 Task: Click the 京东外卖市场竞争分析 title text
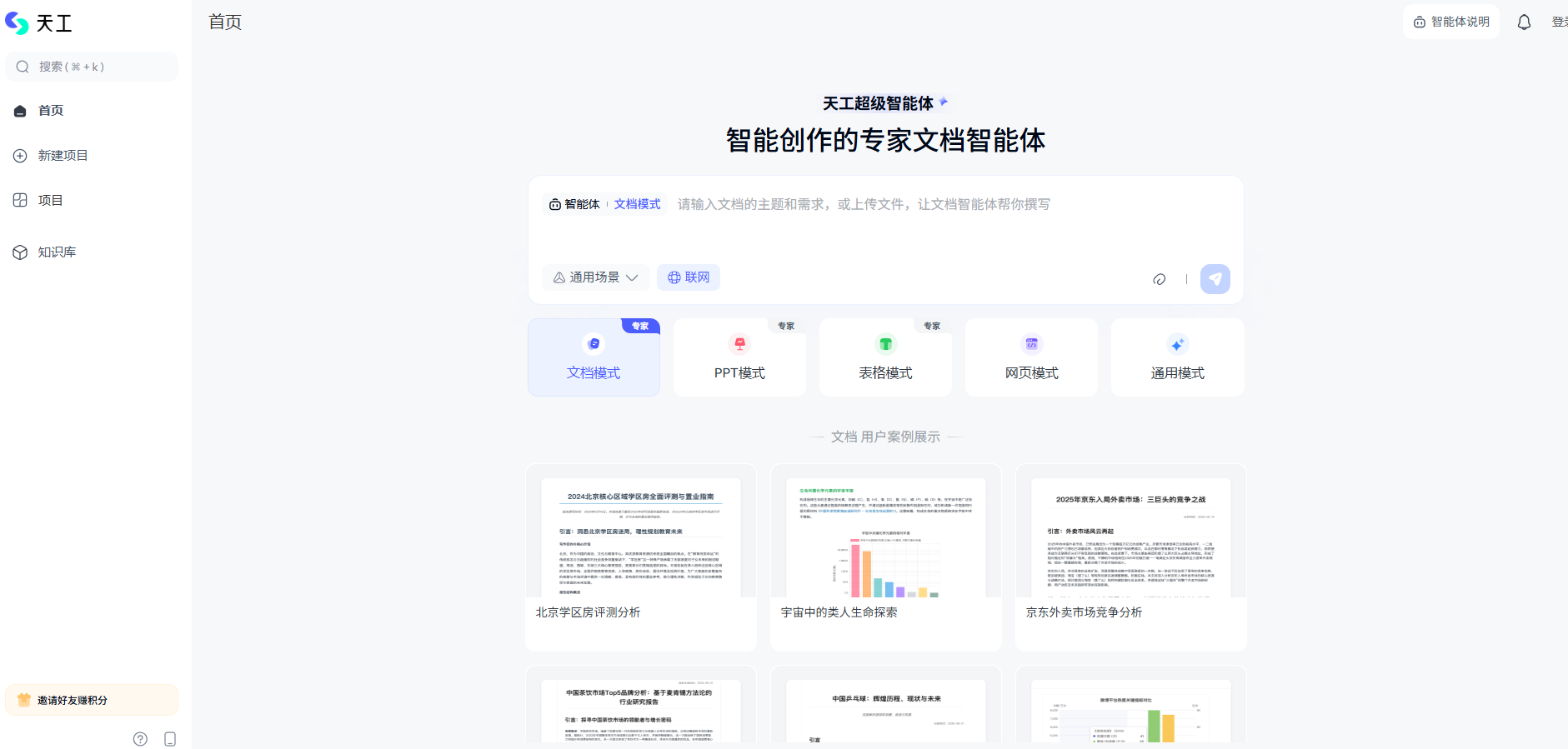coord(1084,612)
